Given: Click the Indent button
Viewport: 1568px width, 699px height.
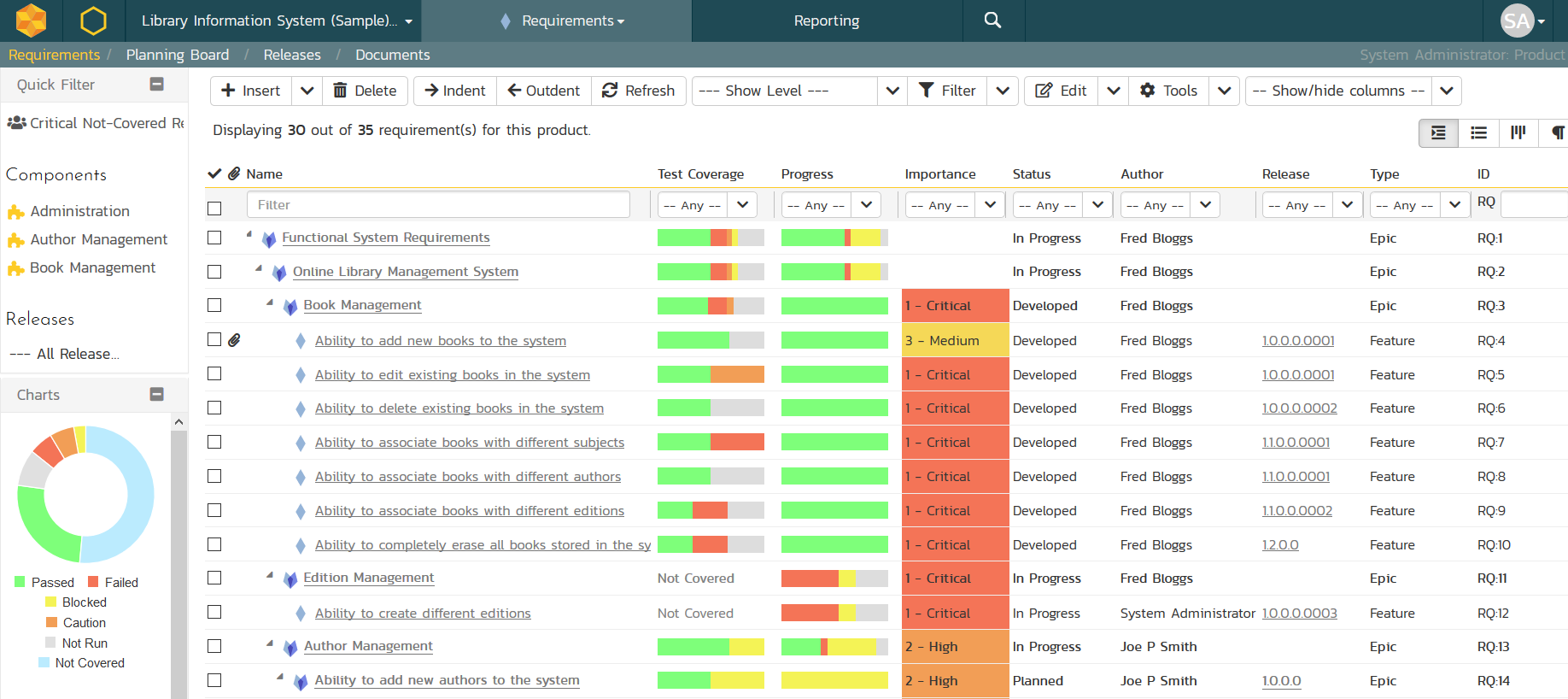Looking at the screenshot, I should tap(455, 91).
